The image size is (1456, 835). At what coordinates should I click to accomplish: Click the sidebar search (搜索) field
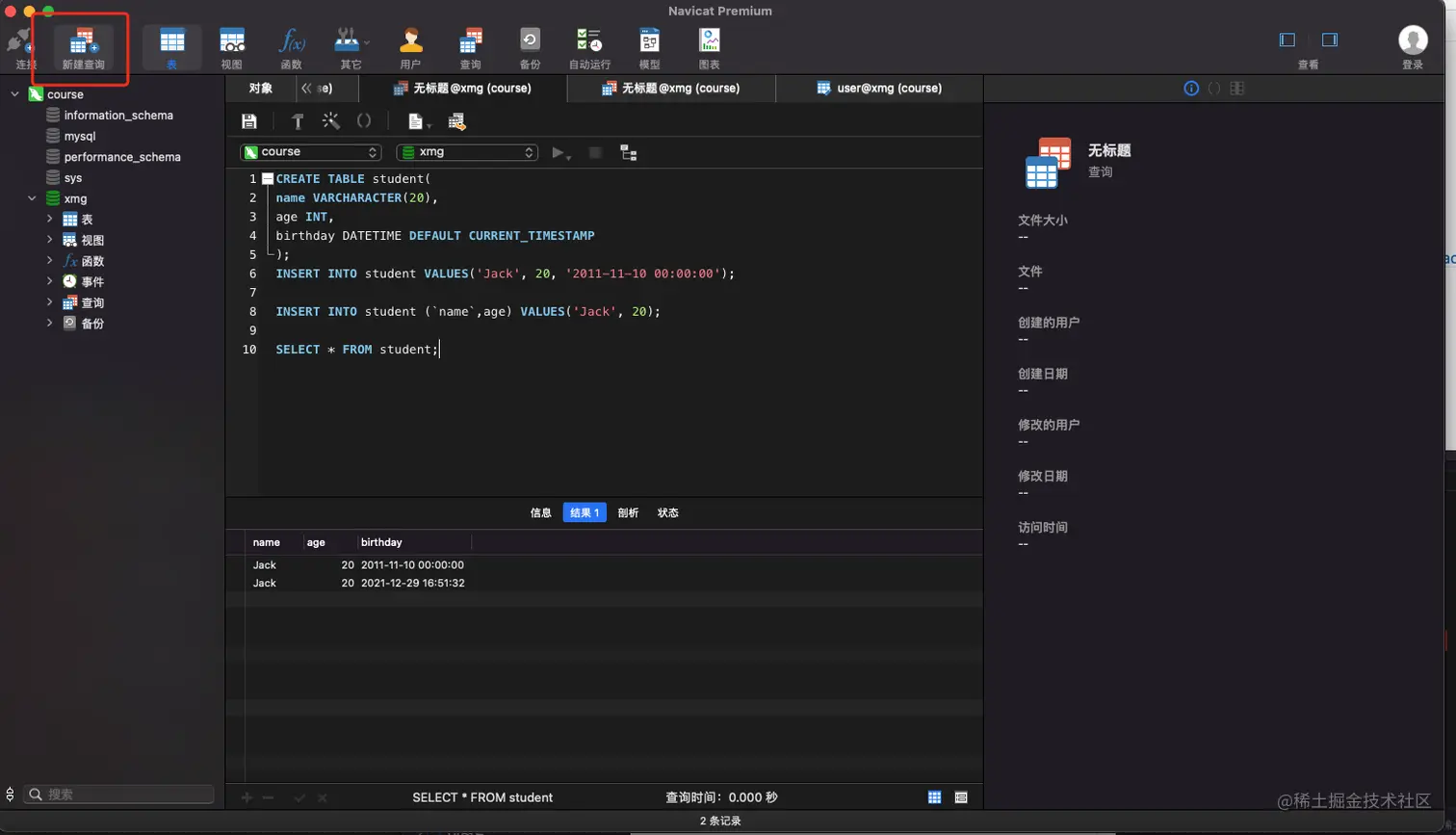[x=119, y=795]
